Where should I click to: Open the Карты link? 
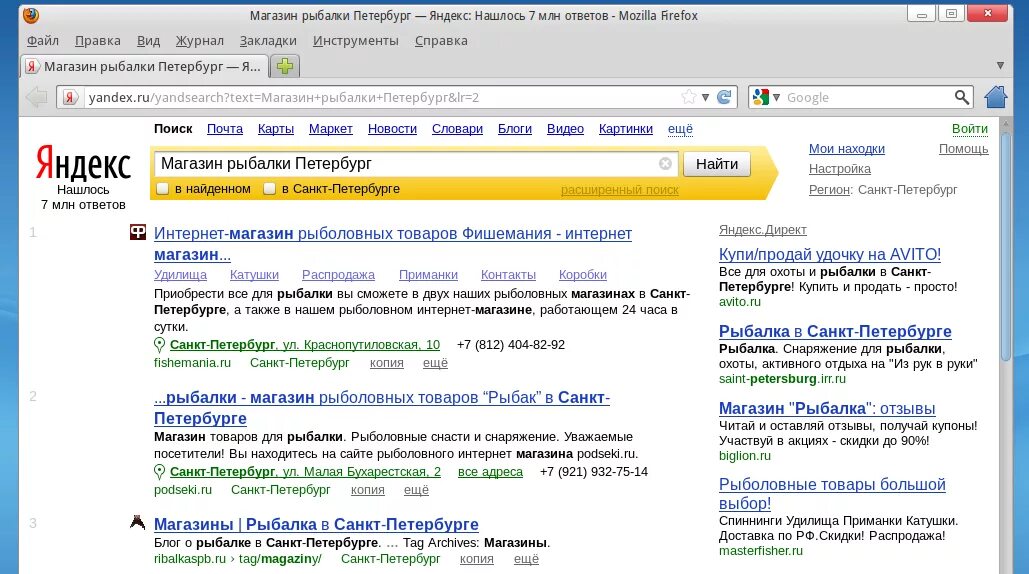coord(276,129)
